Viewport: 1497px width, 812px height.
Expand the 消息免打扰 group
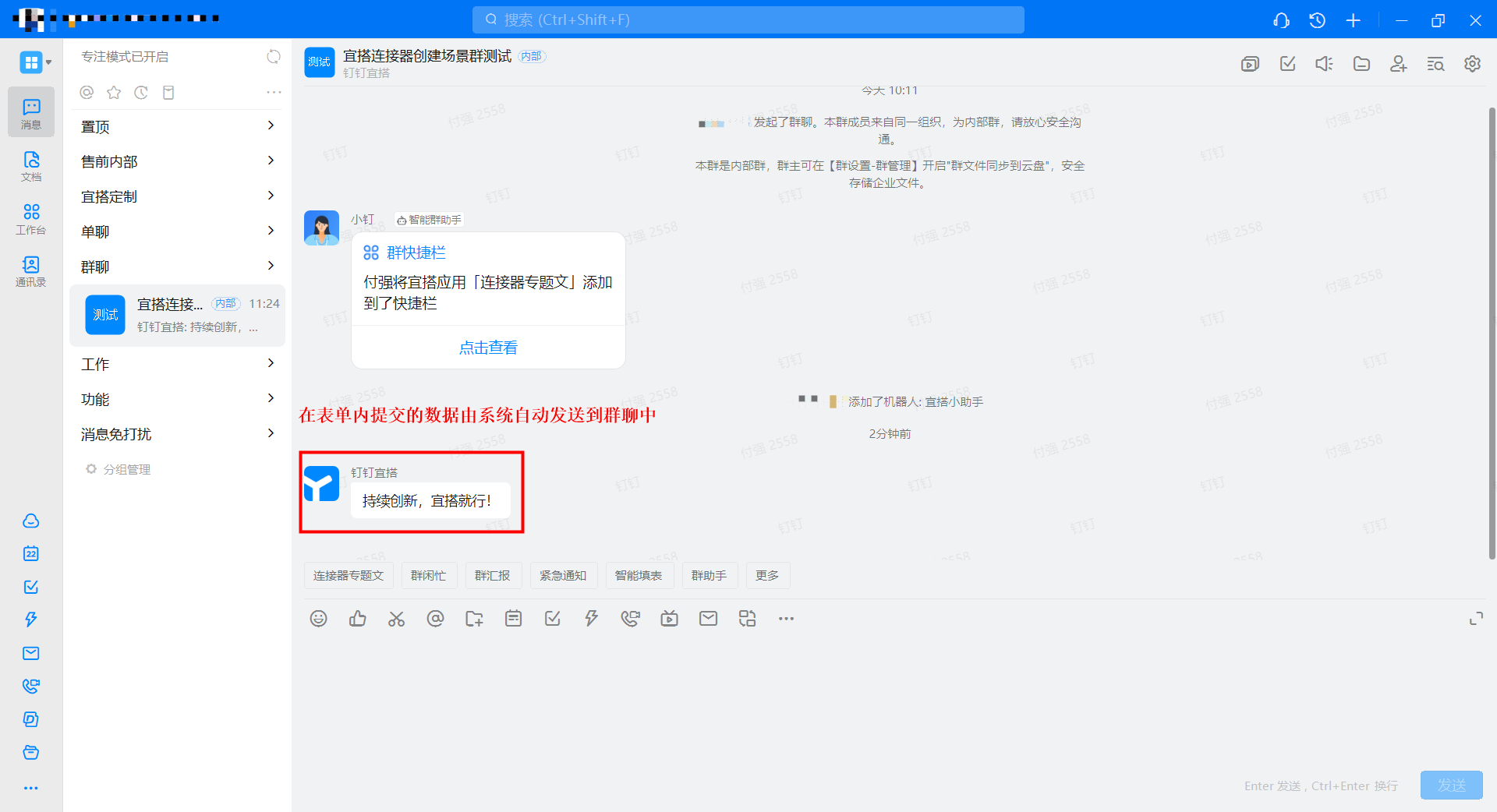[178, 434]
